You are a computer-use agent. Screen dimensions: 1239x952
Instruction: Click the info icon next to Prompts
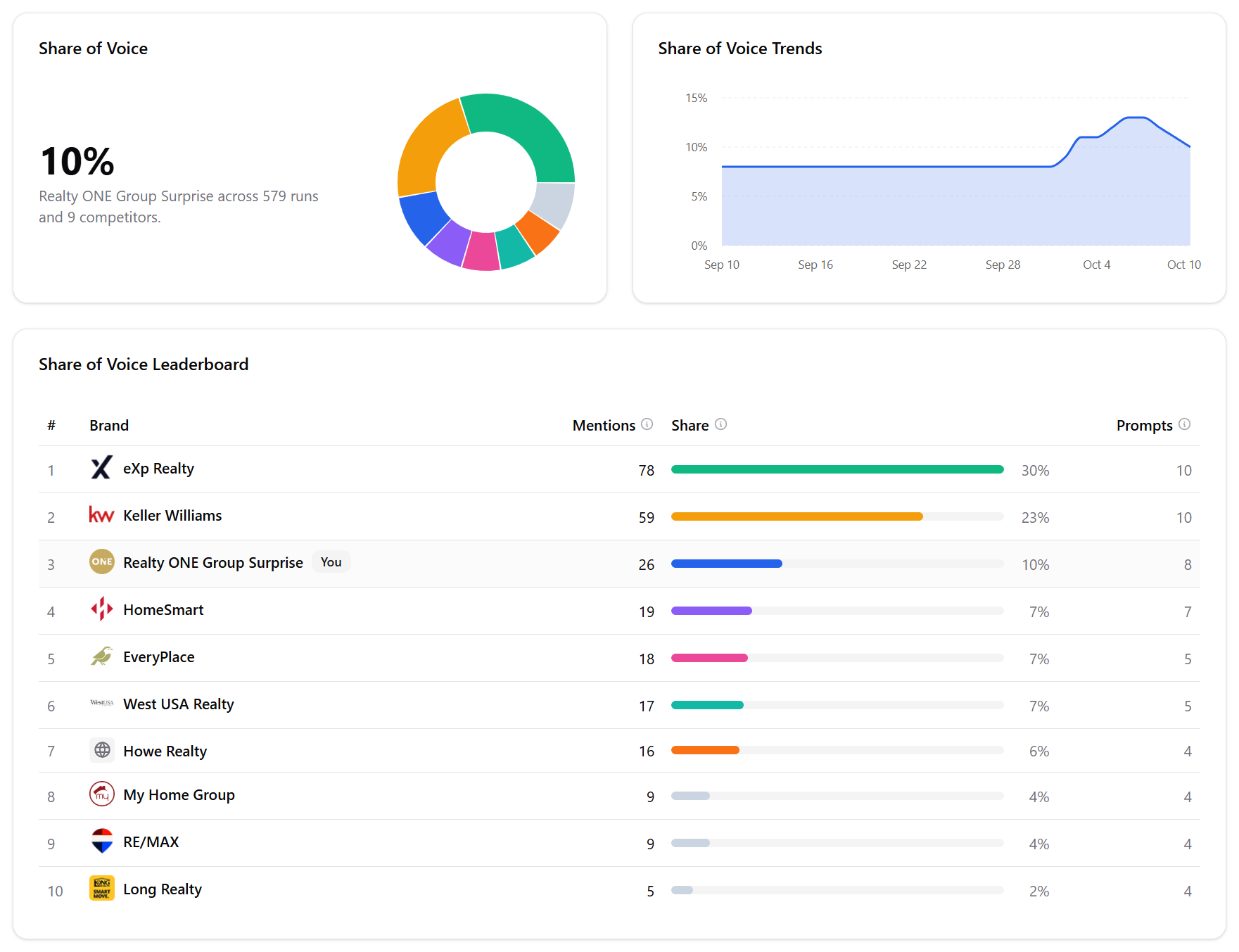pos(1184,424)
